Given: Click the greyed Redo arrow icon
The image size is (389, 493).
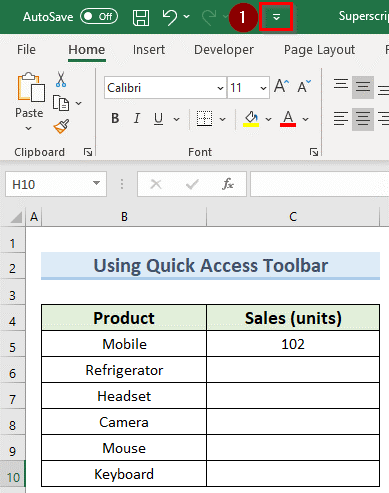Looking at the screenshot, I should pos(209,17).
